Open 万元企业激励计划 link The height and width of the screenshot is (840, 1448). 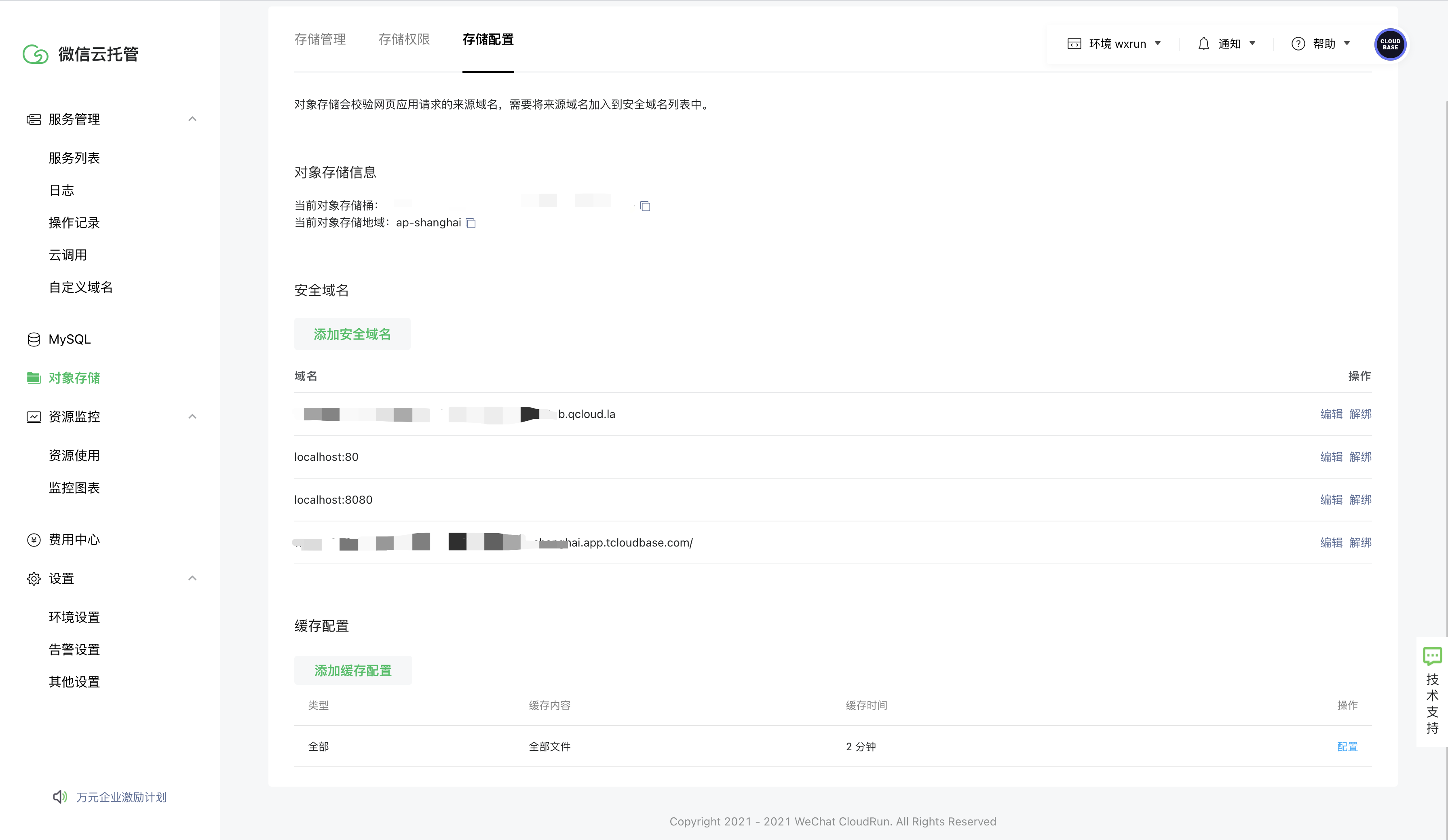pyautogui.click(x=121, y=797)
